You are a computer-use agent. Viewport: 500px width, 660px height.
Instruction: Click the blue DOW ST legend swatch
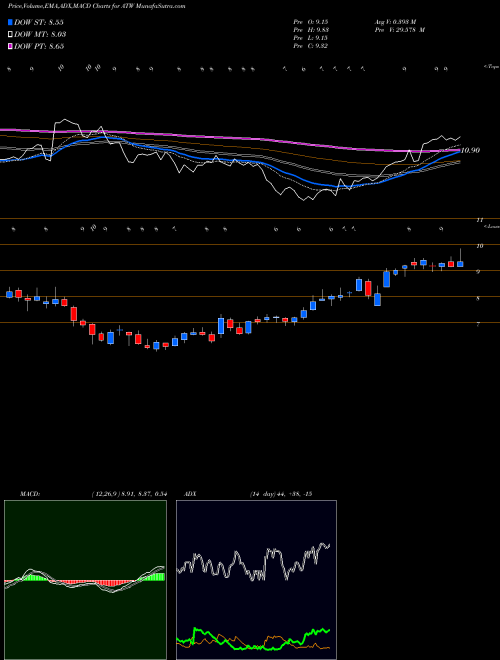click(x=10, y=22)
